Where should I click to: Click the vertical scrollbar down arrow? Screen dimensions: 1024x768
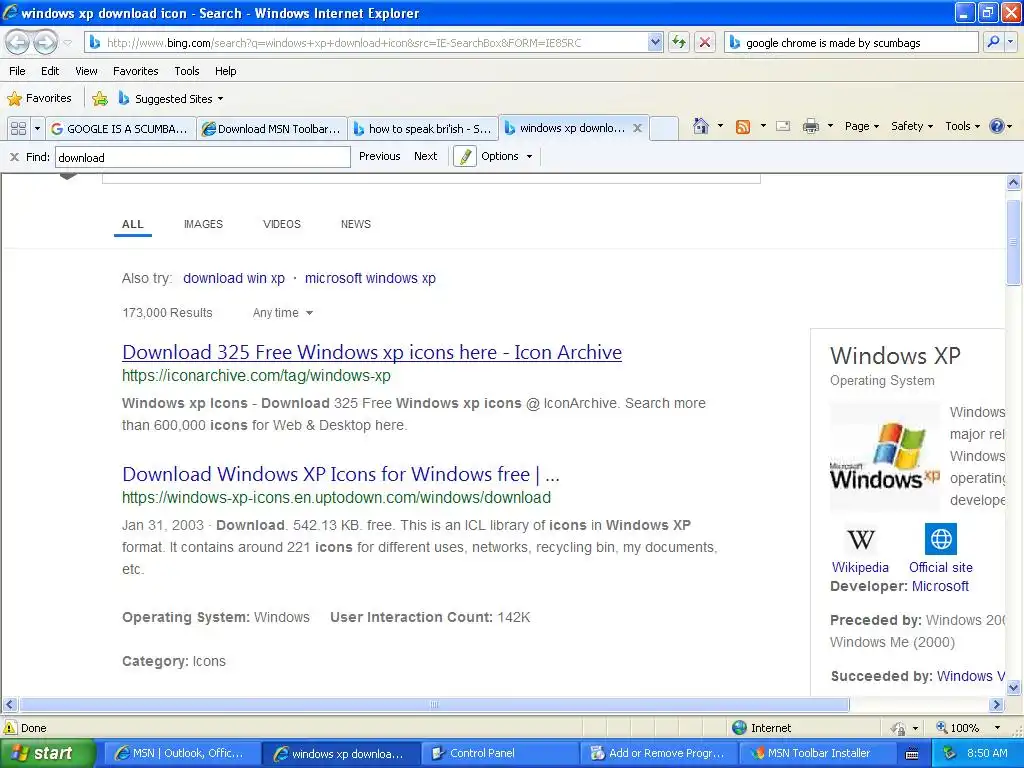click(x=1014, y=687)
